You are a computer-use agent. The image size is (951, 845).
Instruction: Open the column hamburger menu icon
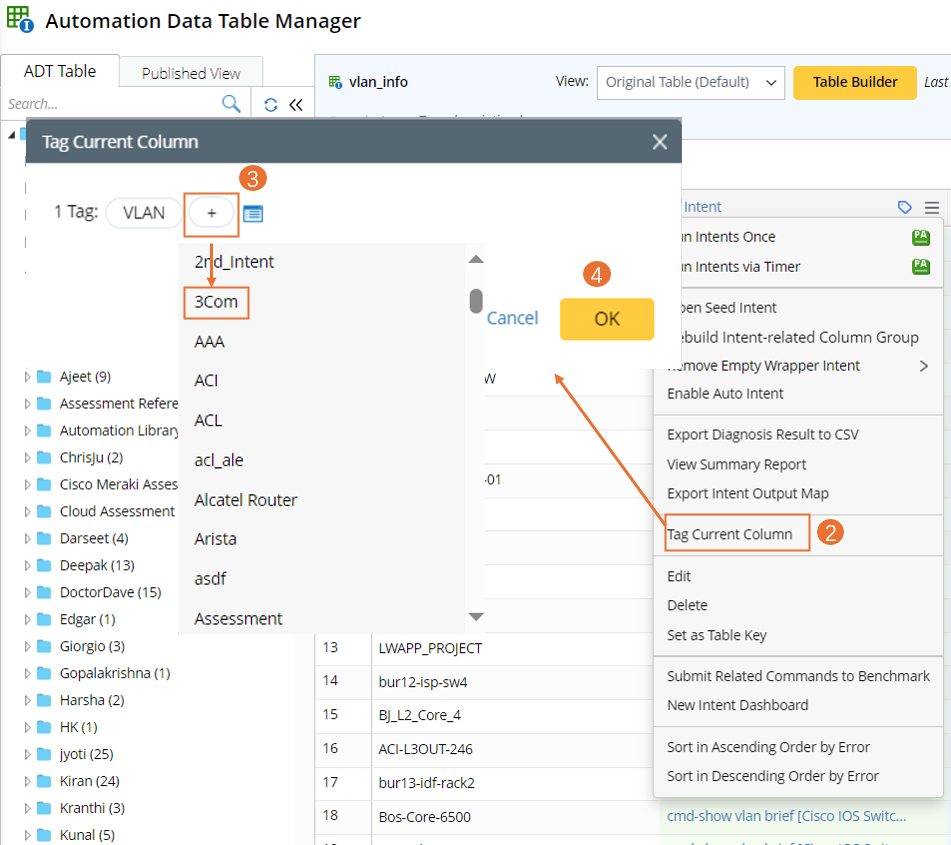pos(932,207)
